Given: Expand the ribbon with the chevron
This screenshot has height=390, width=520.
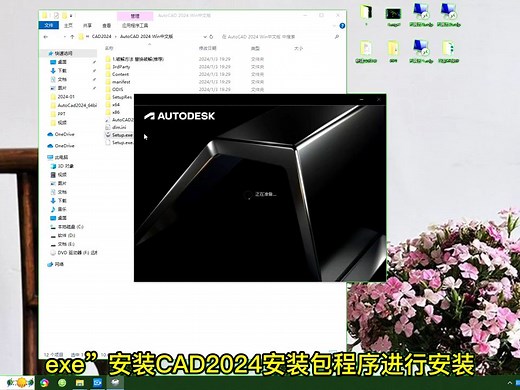Looking at the screenshot, I should pos(334,26).
